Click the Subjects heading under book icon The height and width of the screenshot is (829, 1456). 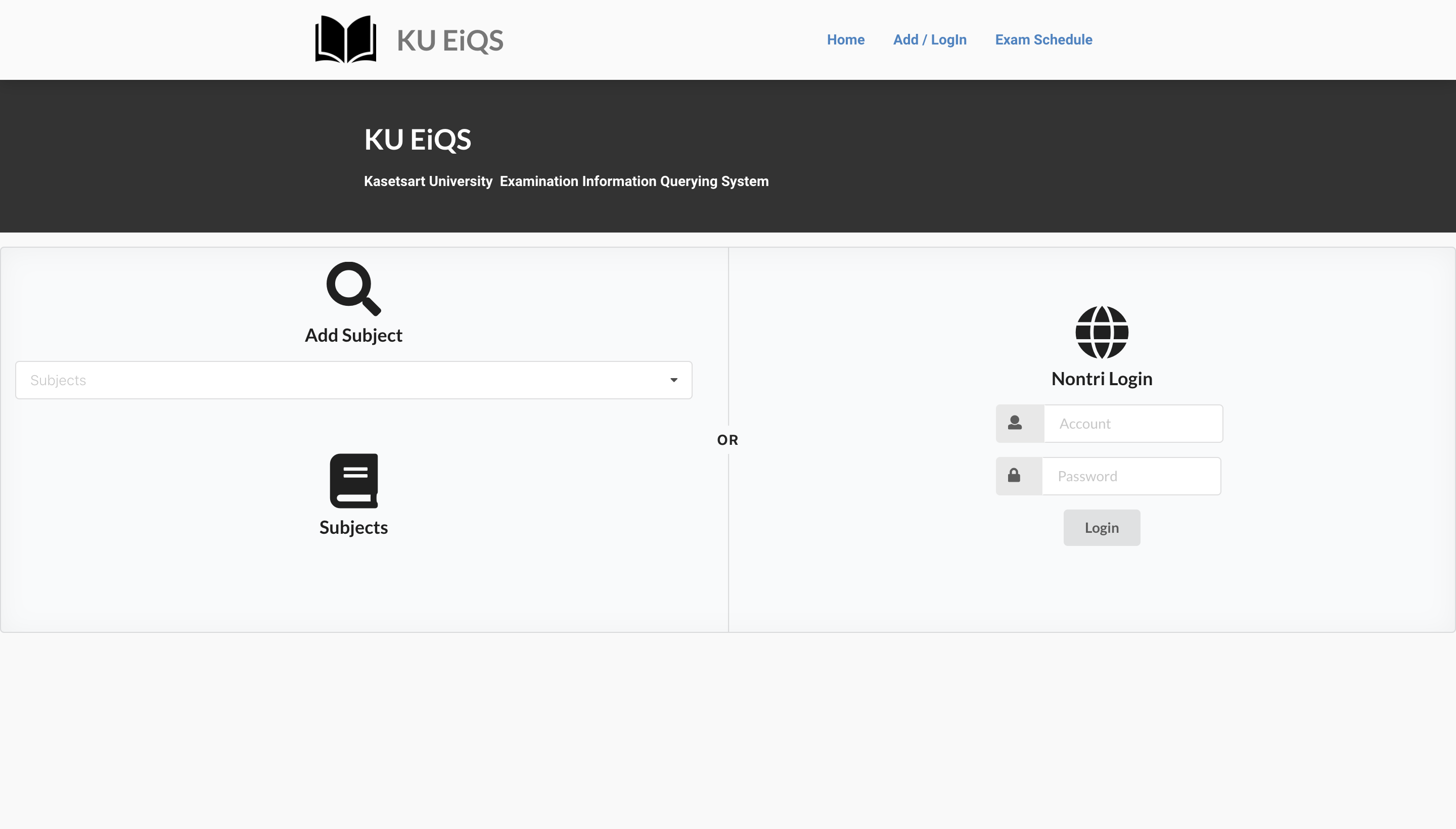click(x=353, y=528)
